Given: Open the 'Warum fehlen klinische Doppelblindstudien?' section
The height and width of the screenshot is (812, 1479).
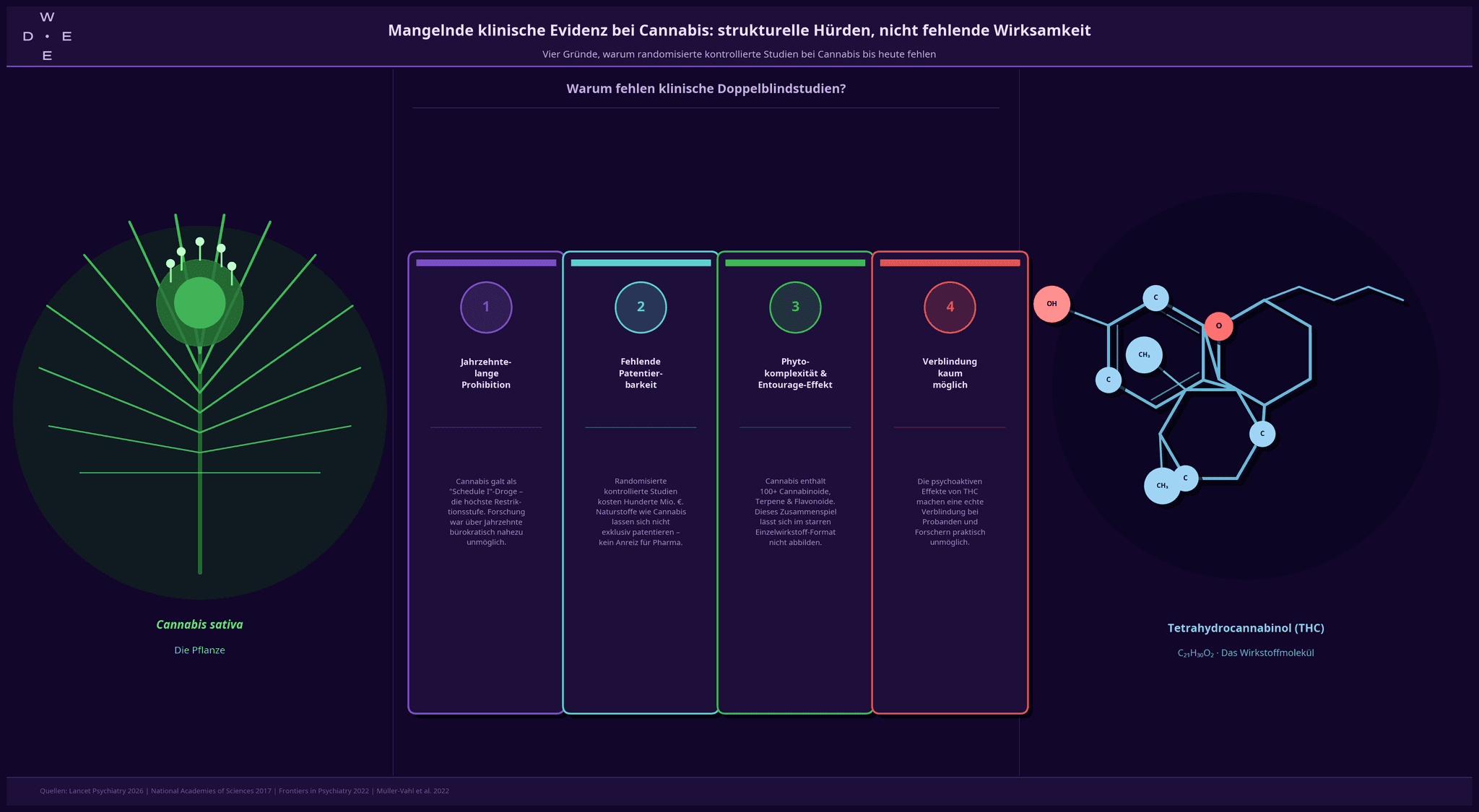Looking at the screenshot, I should 706,88.
